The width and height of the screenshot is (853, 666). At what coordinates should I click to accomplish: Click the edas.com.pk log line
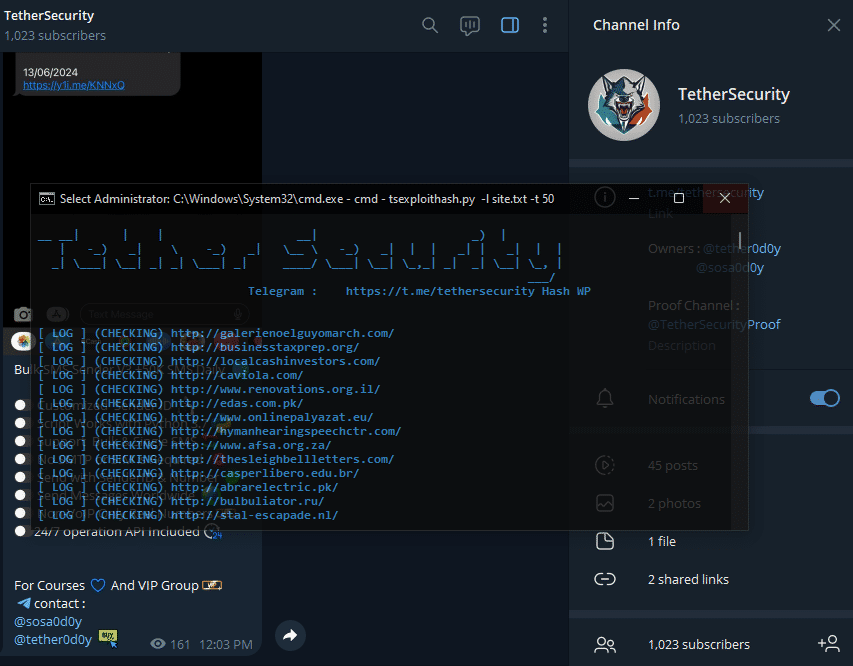(x=170, y=403)
